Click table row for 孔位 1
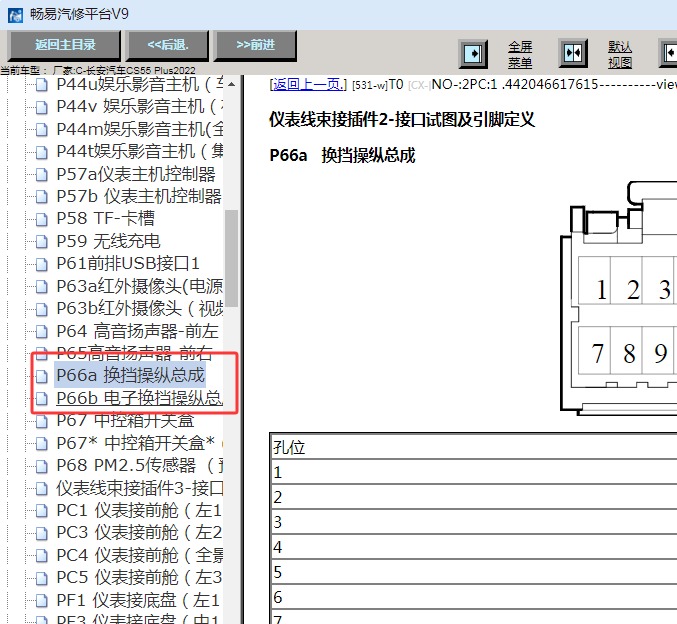This screenshot has width=677, height=624. [x=474, y=472]
